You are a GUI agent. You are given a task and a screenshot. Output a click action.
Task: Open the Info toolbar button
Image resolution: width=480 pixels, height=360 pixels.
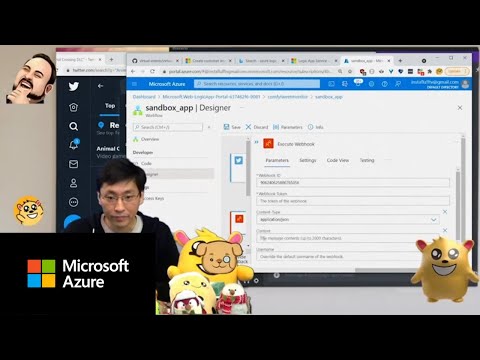pos(315,127)
